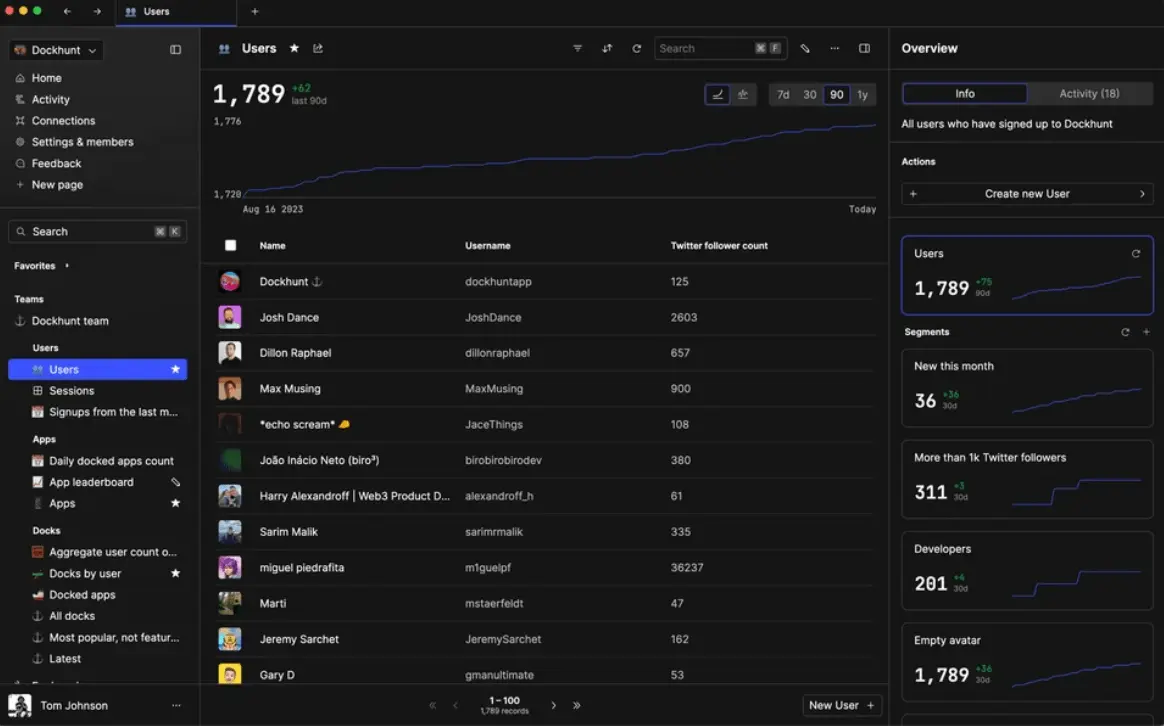The height and width of the screenshot is (726, 1164).
Task: Unstar Docks by user in sidebar
Action: [x=175, y=573]
